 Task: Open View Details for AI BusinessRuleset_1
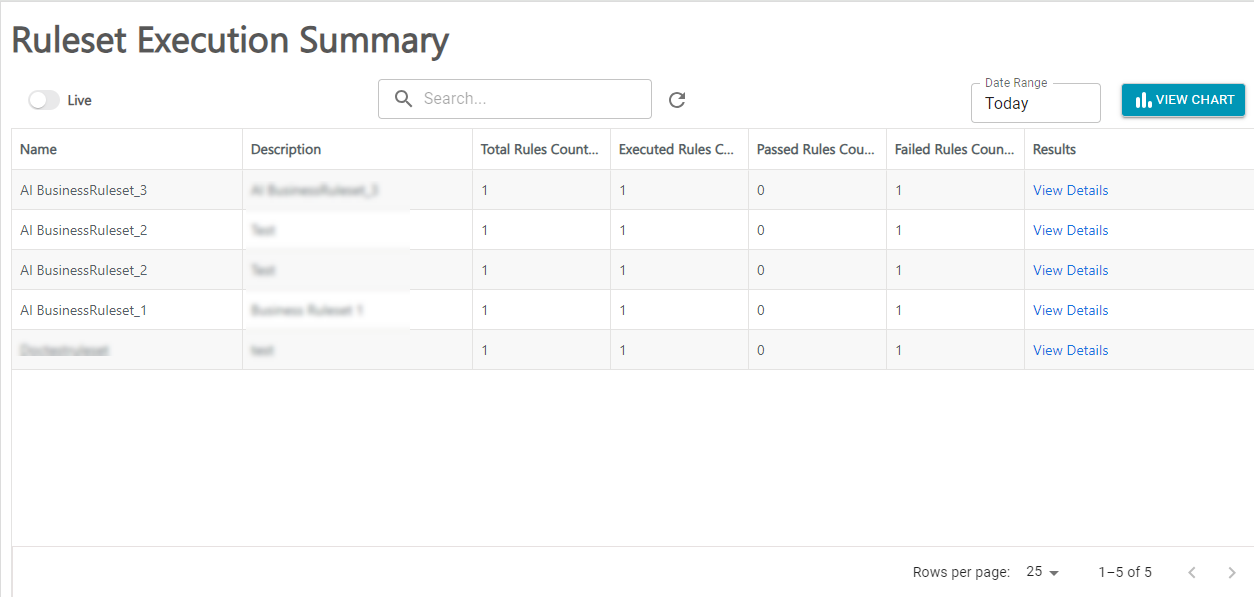click(x=1070, y=310)
